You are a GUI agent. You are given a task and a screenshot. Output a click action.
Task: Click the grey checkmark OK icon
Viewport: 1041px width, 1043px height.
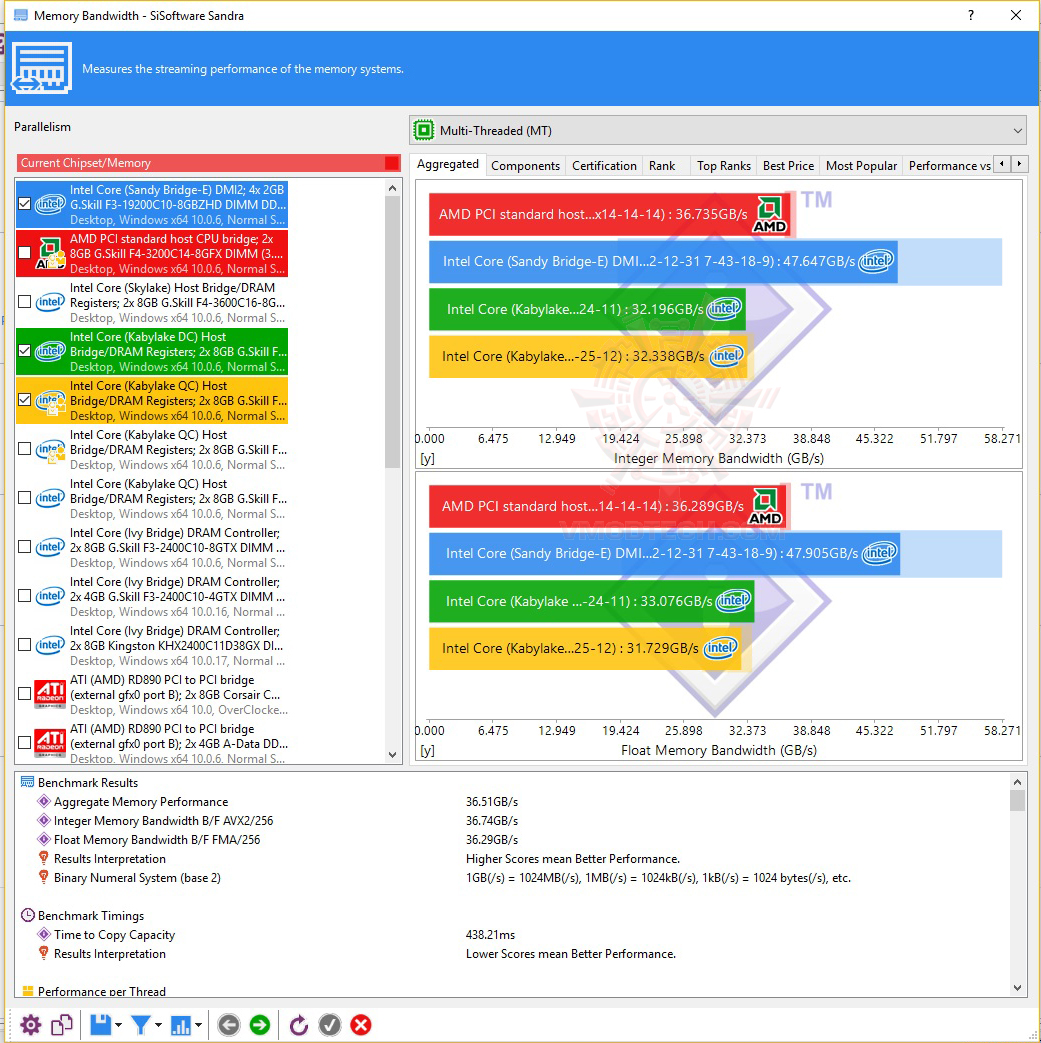(330, 1025)
